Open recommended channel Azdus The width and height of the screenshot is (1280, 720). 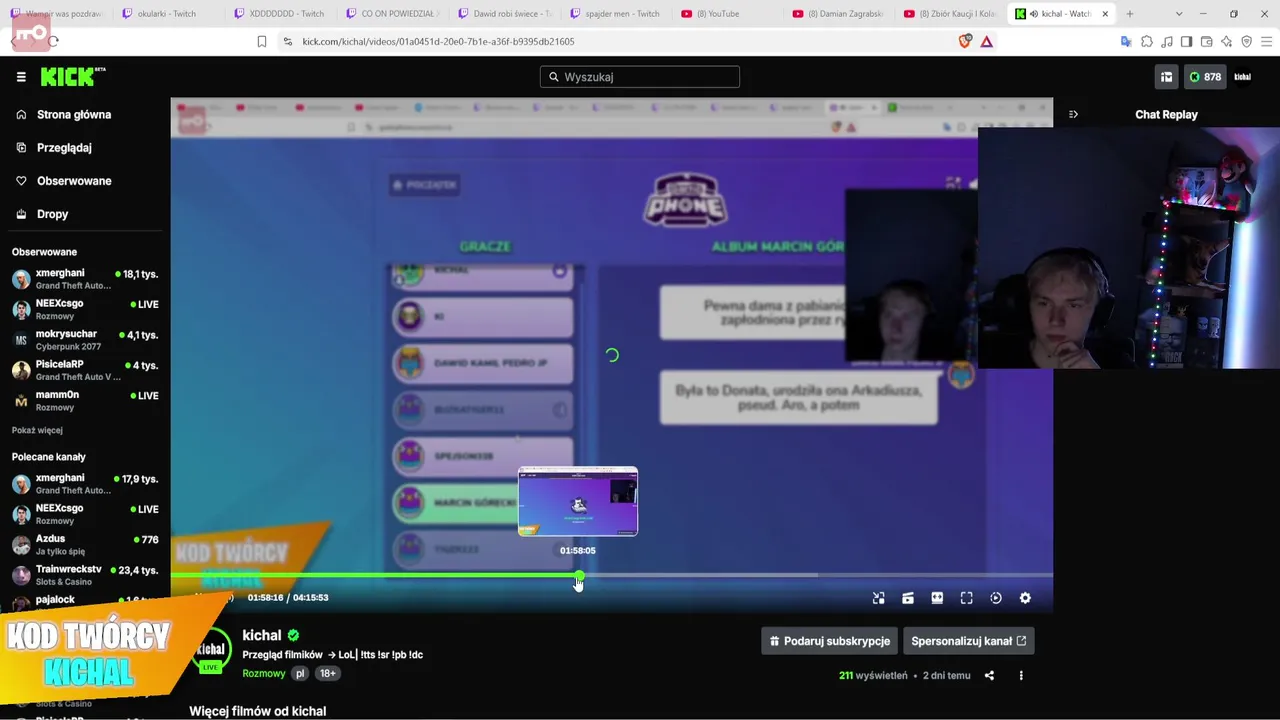[85, 545]
